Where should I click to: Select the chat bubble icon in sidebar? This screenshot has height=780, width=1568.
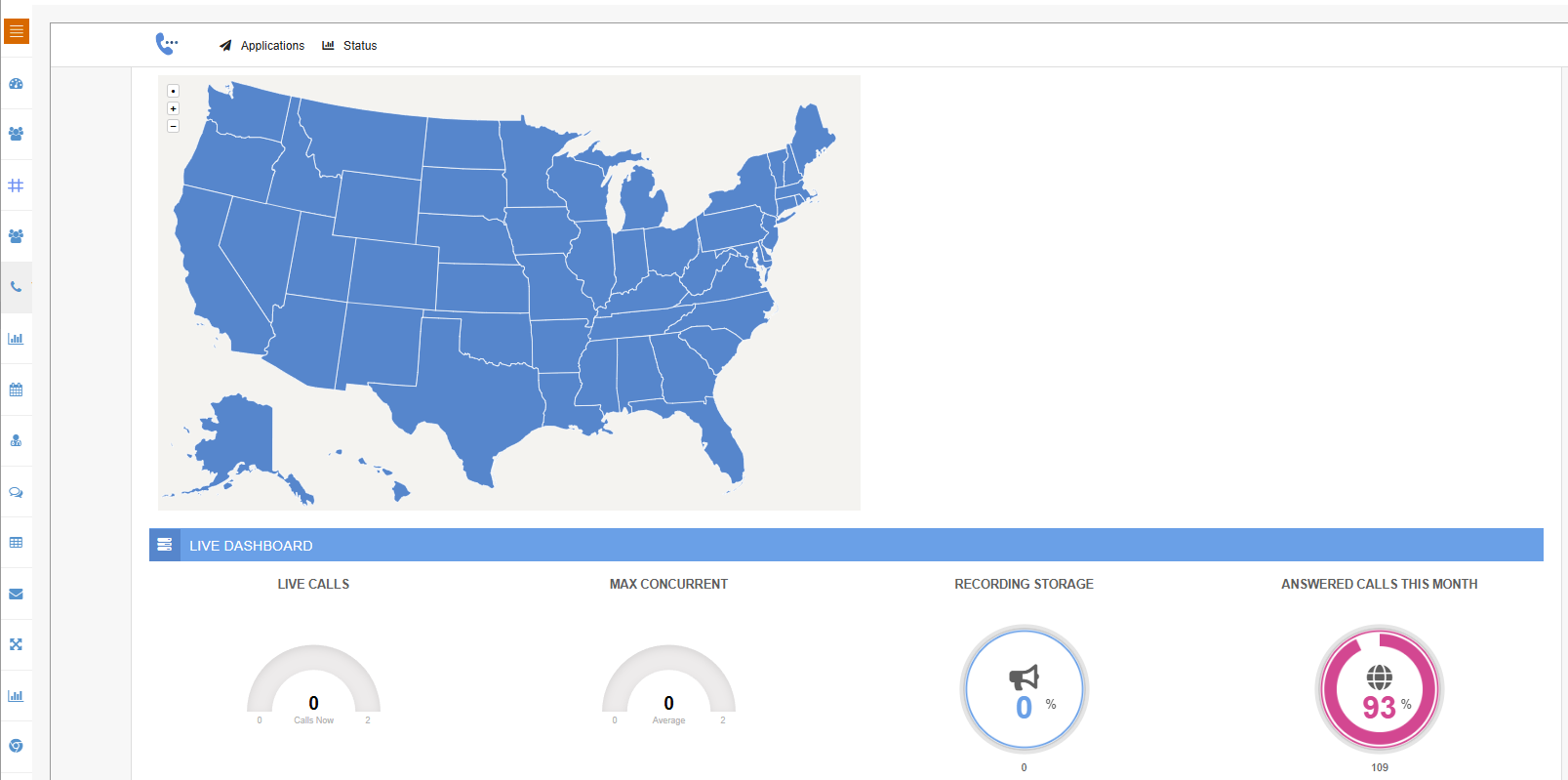16,492
